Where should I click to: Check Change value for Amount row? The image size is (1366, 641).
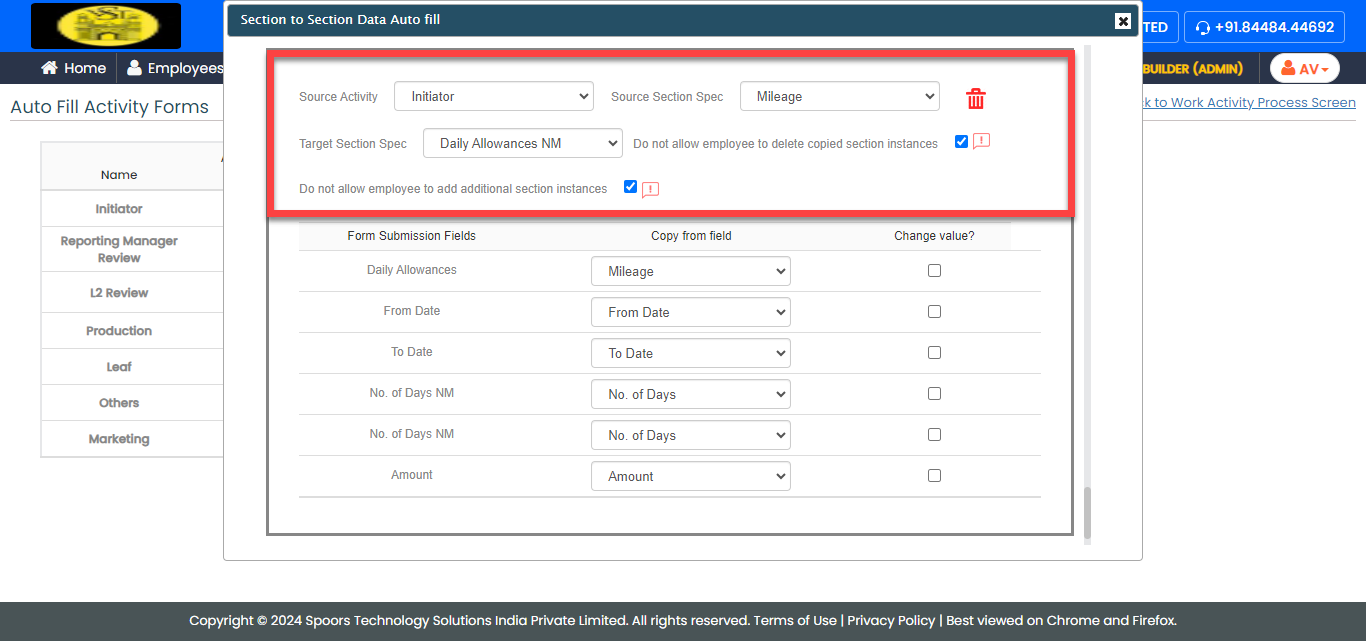tap(934, 476)
